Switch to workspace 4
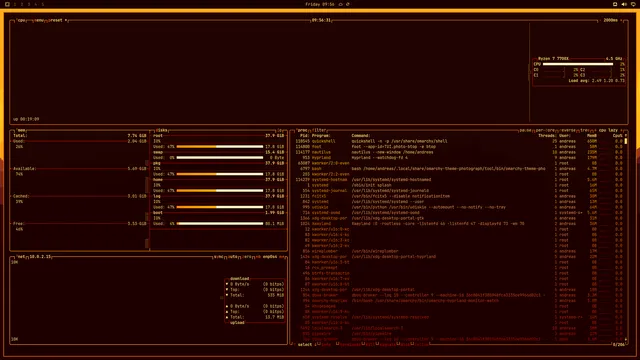This screenshot has height=360, width=640. point(36,4)
